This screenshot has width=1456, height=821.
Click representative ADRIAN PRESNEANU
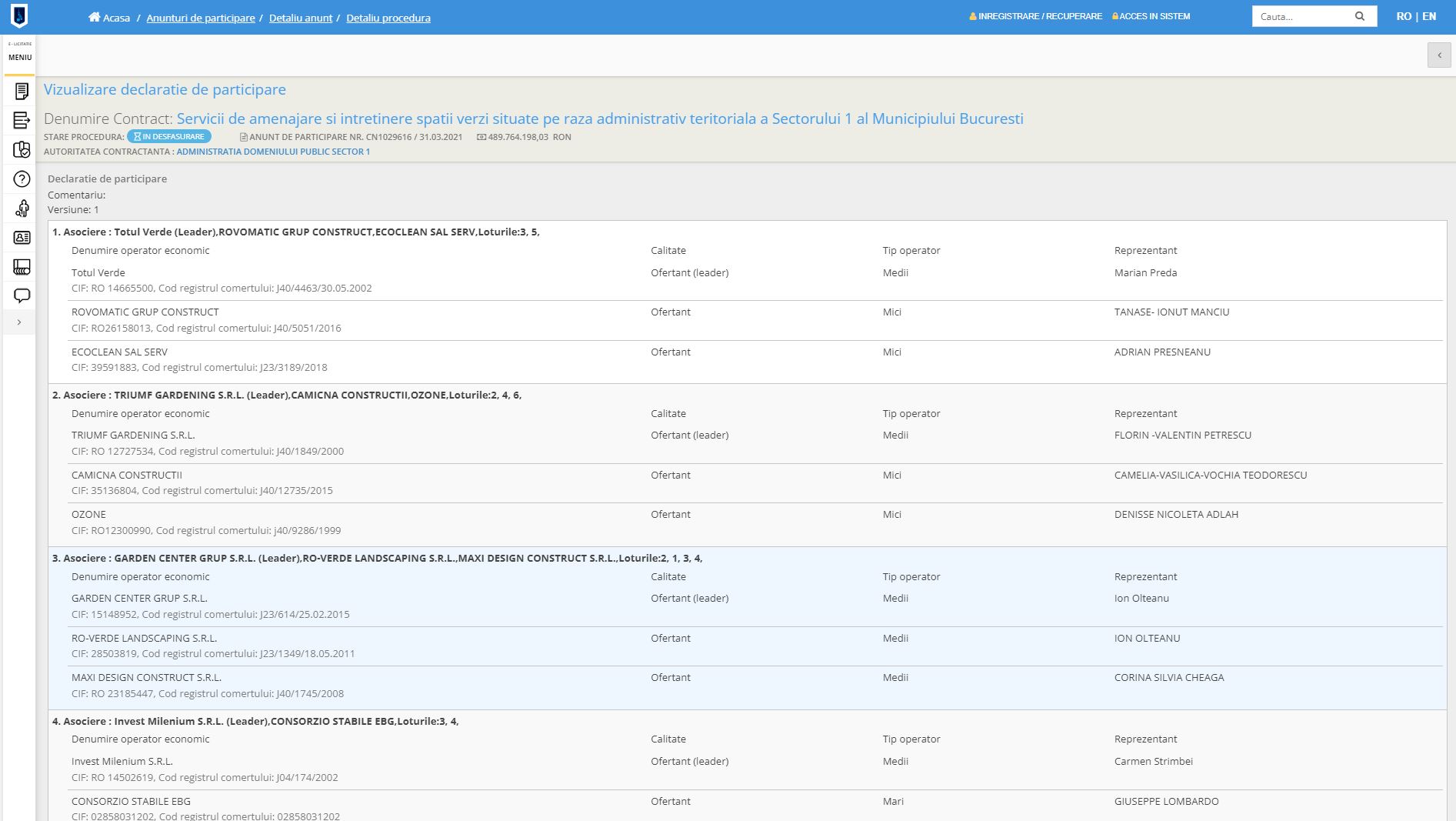1162,352
